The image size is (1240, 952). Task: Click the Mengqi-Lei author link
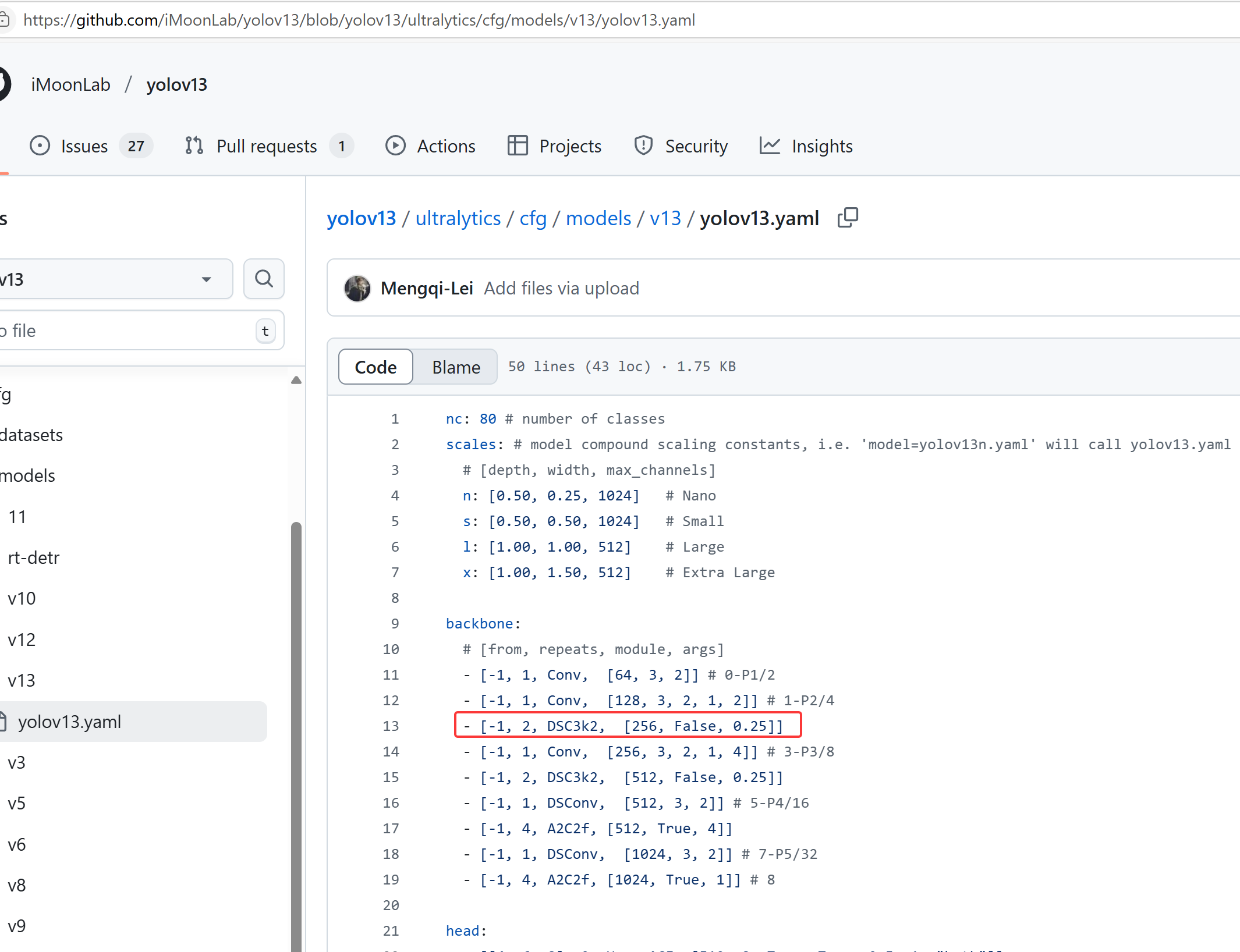[x=426, y=288]
